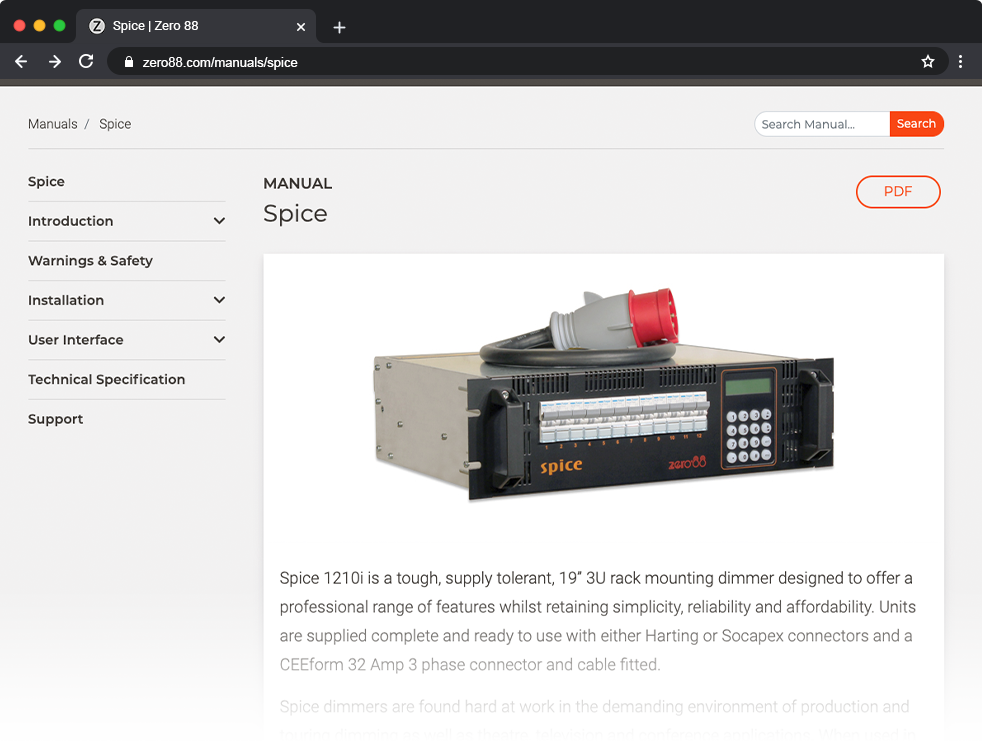Click the Manuals breadcrumb link

coord(53,124)
